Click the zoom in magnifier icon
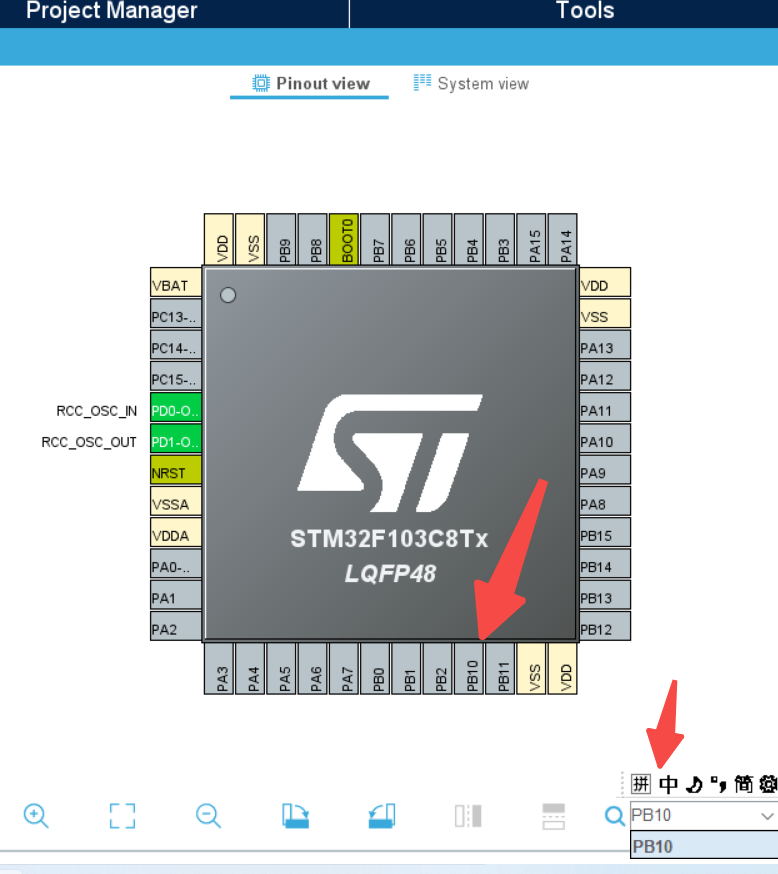 tap(36, 816)
